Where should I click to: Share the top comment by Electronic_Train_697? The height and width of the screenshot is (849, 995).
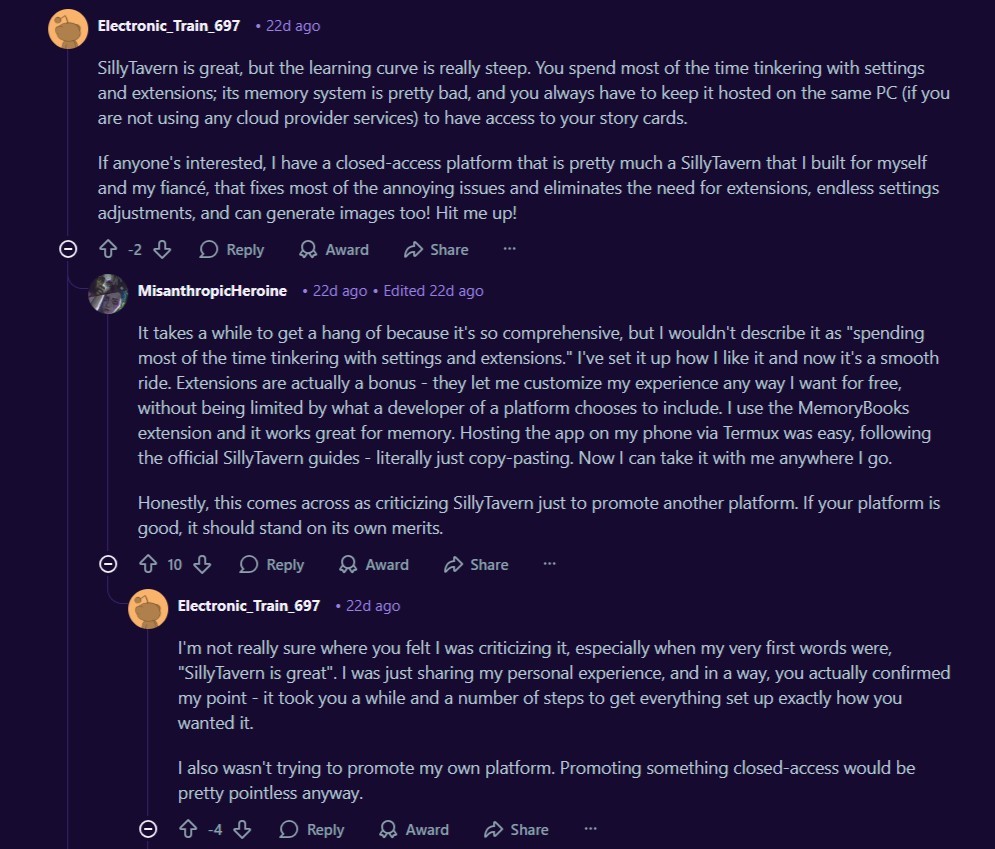point(436,249)
